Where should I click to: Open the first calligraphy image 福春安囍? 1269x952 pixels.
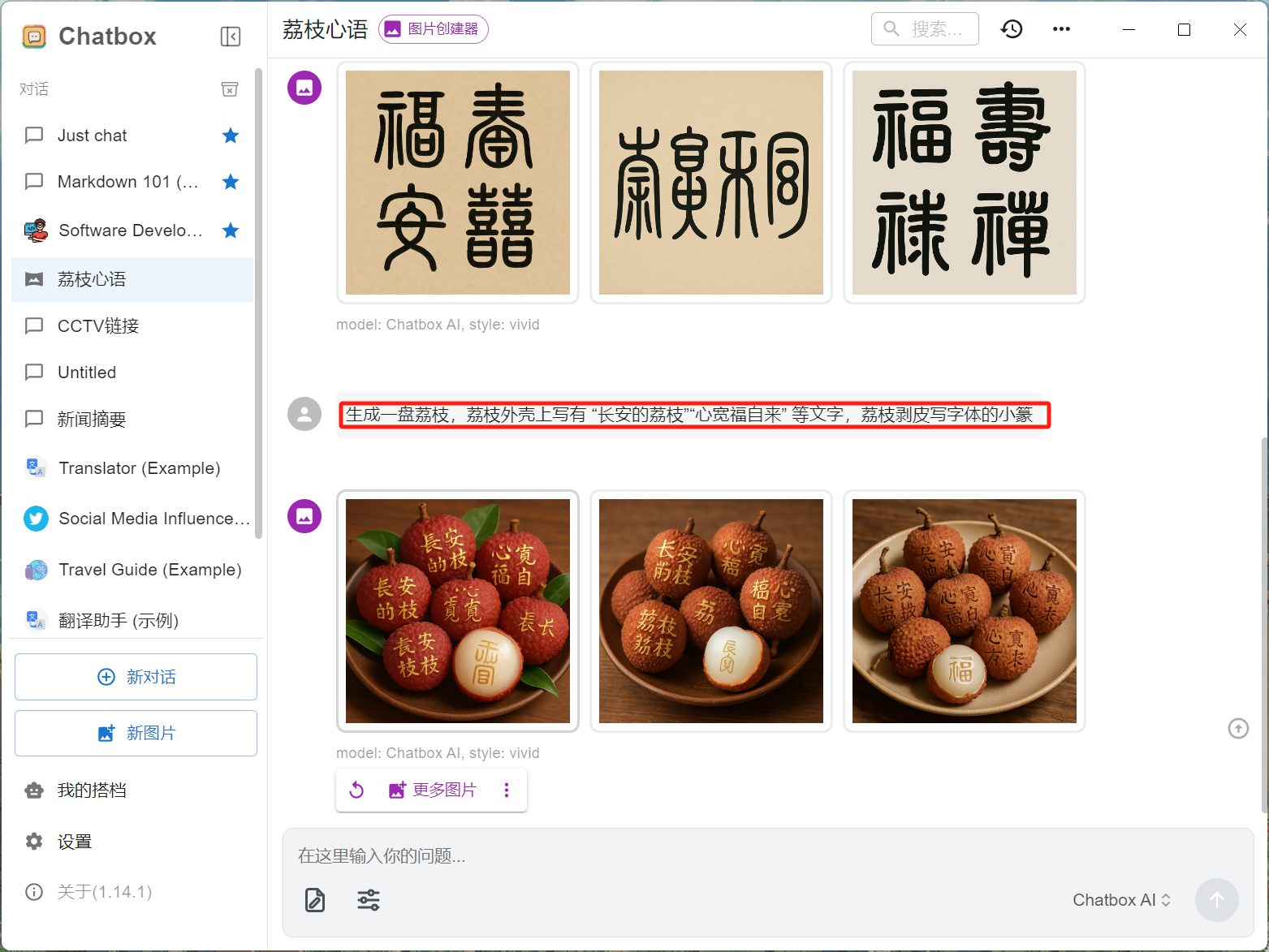[x=458, y=183]
